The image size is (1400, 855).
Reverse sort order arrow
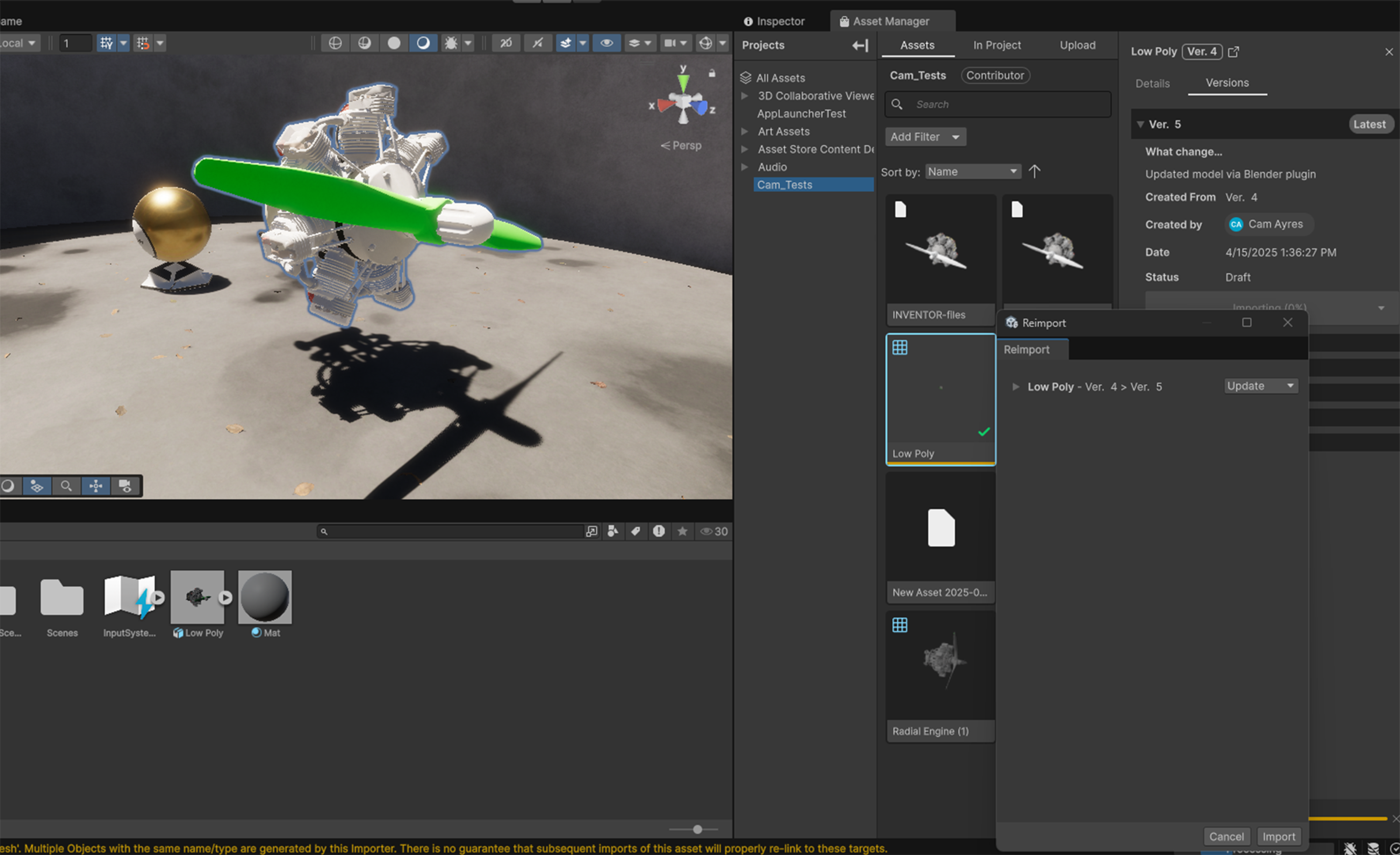pos(1035,171)
